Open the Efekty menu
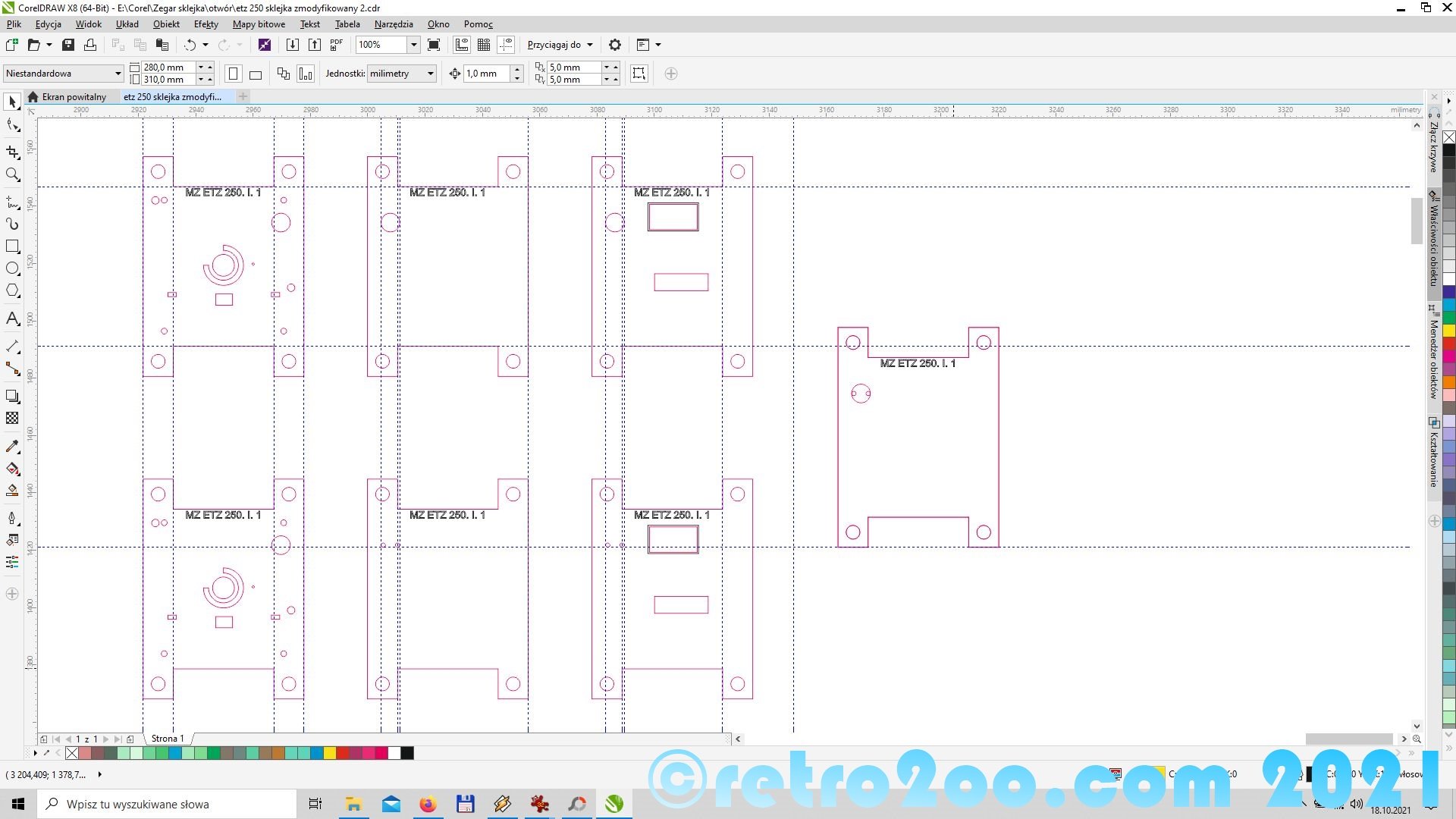The height and width of the screenshot is (819, 1456). click(206, 24)
